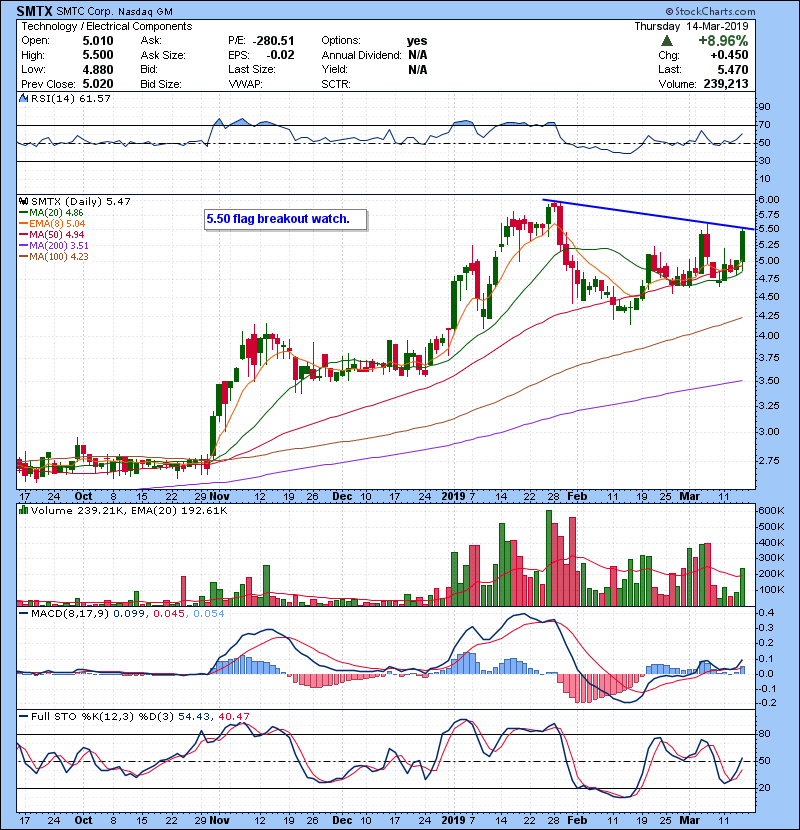Image resolution: width=800 pixels, height=830 pixels.
Task: Click the P/E -280.51 value
Action: [x=273, y=41]
